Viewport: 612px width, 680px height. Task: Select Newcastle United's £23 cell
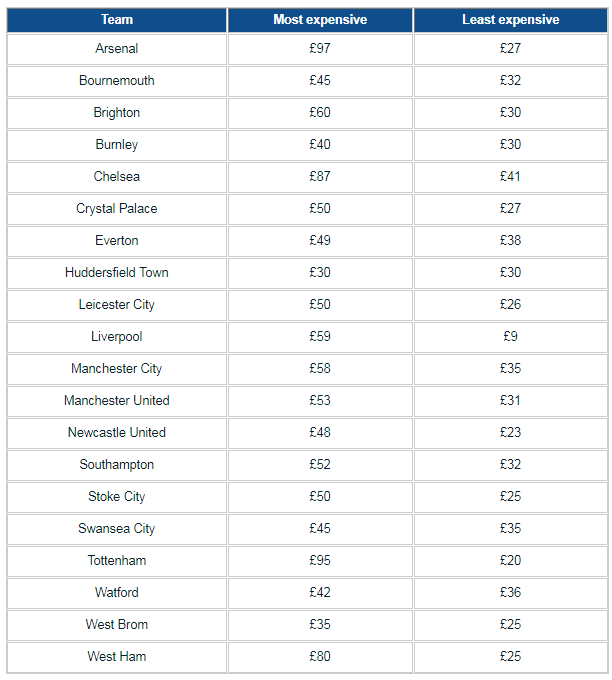(511, 433)
